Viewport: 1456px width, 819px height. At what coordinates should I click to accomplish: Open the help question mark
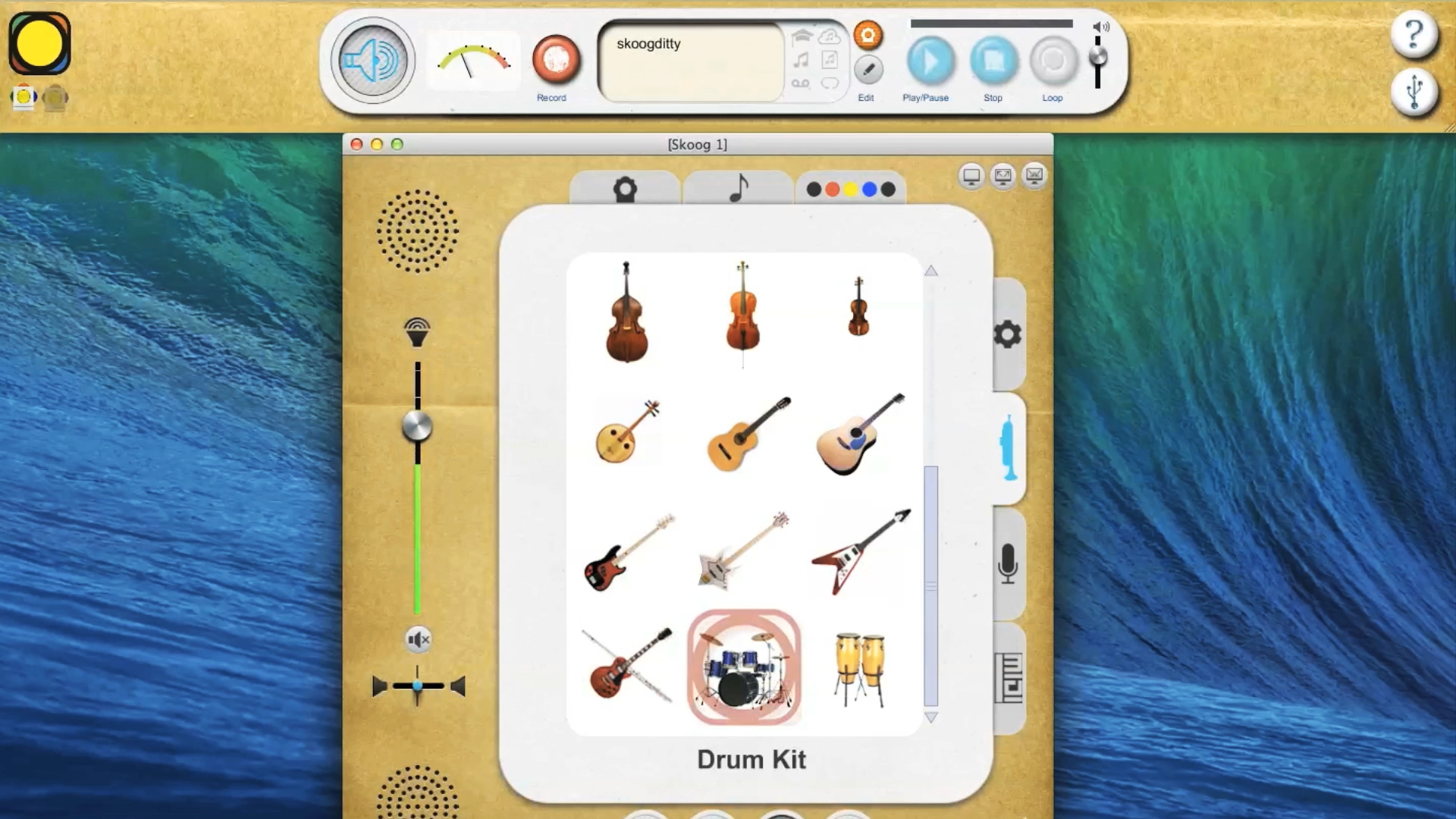[x=1414, y=34]
